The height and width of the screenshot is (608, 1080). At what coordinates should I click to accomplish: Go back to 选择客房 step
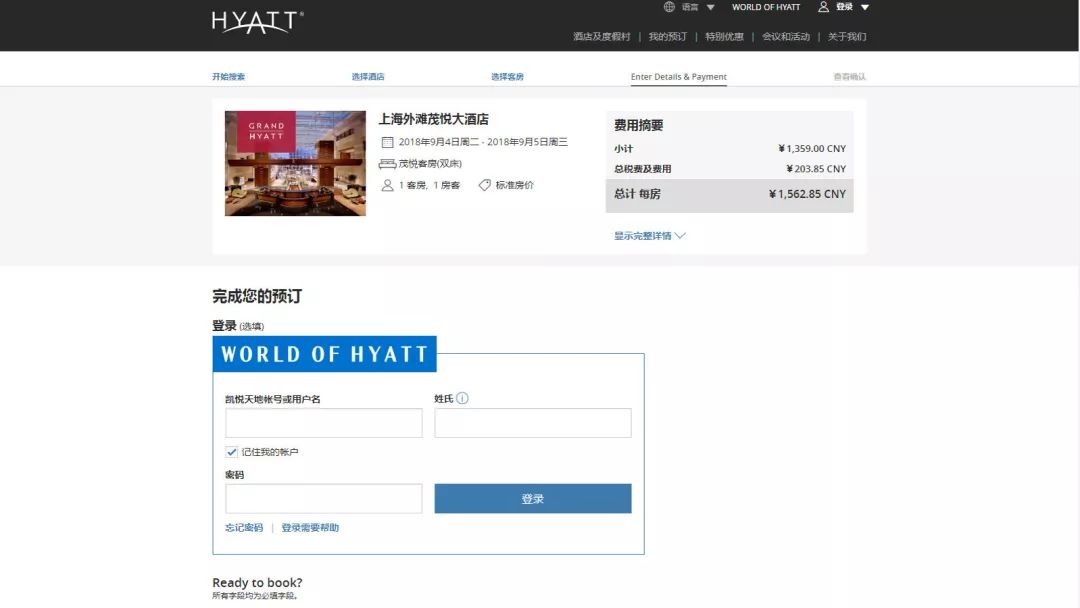507,77
